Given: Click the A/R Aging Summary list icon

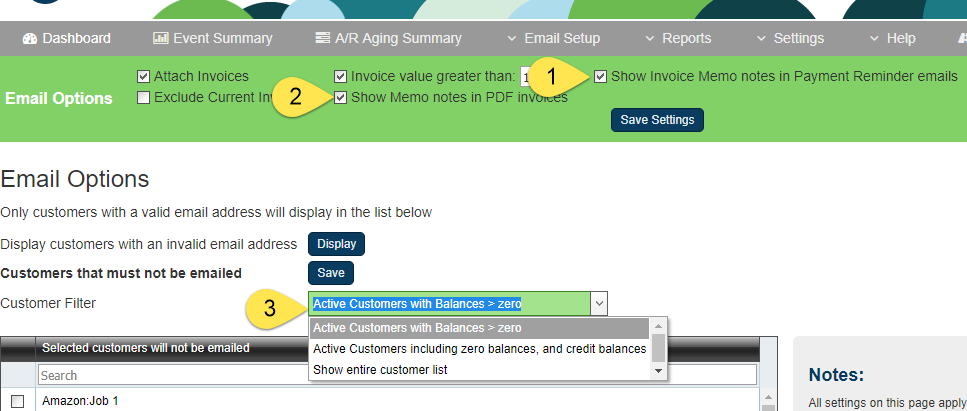Looking at the screenshot, I should tap(322, 39).
